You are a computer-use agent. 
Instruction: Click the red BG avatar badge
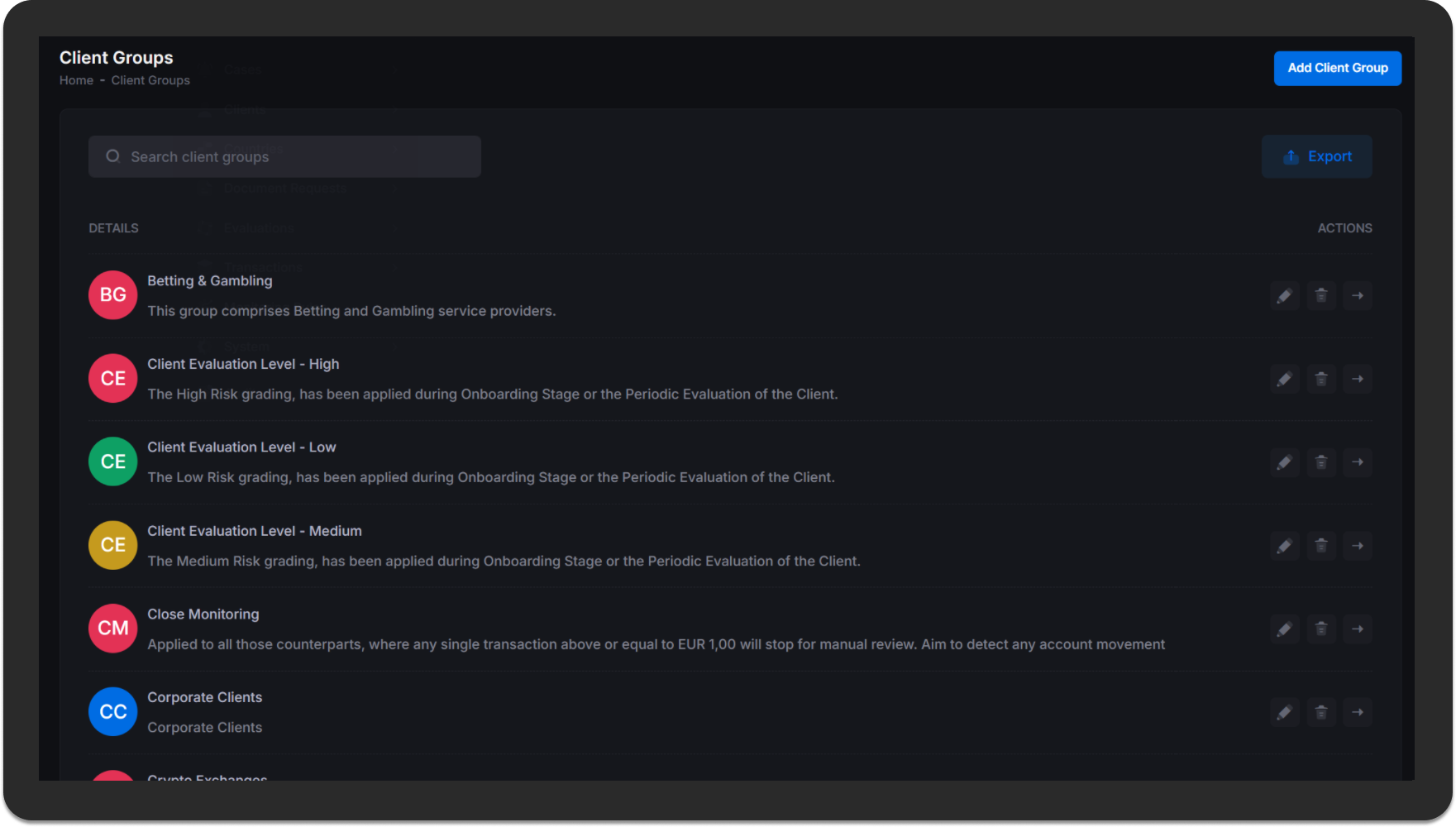112,295
